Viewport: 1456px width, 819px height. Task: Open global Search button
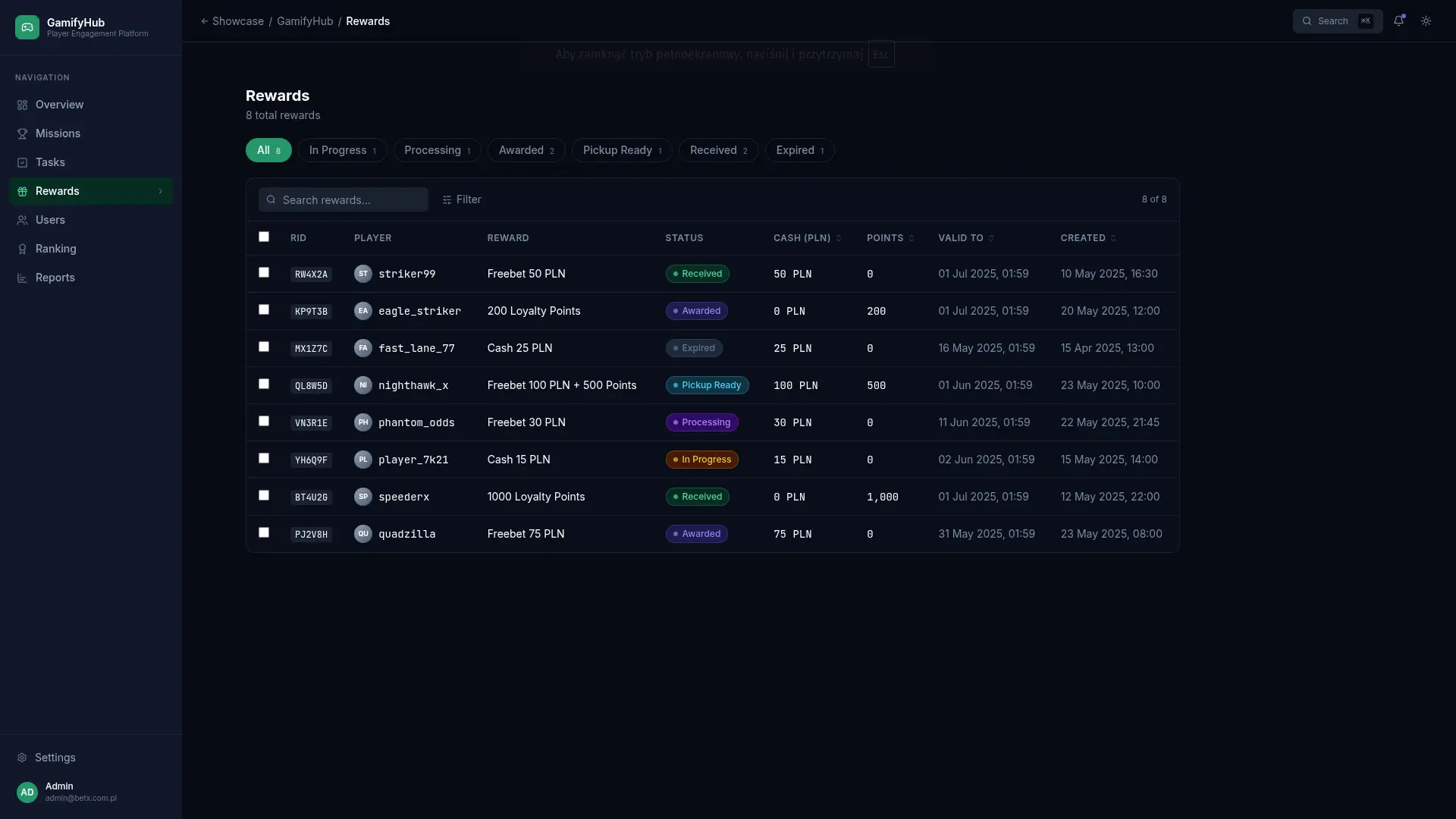pos(1338,21)
